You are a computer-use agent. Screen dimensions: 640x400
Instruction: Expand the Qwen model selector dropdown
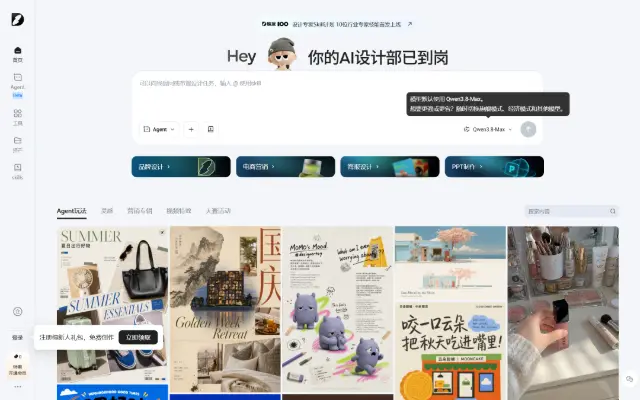click(x=487, y=129)
